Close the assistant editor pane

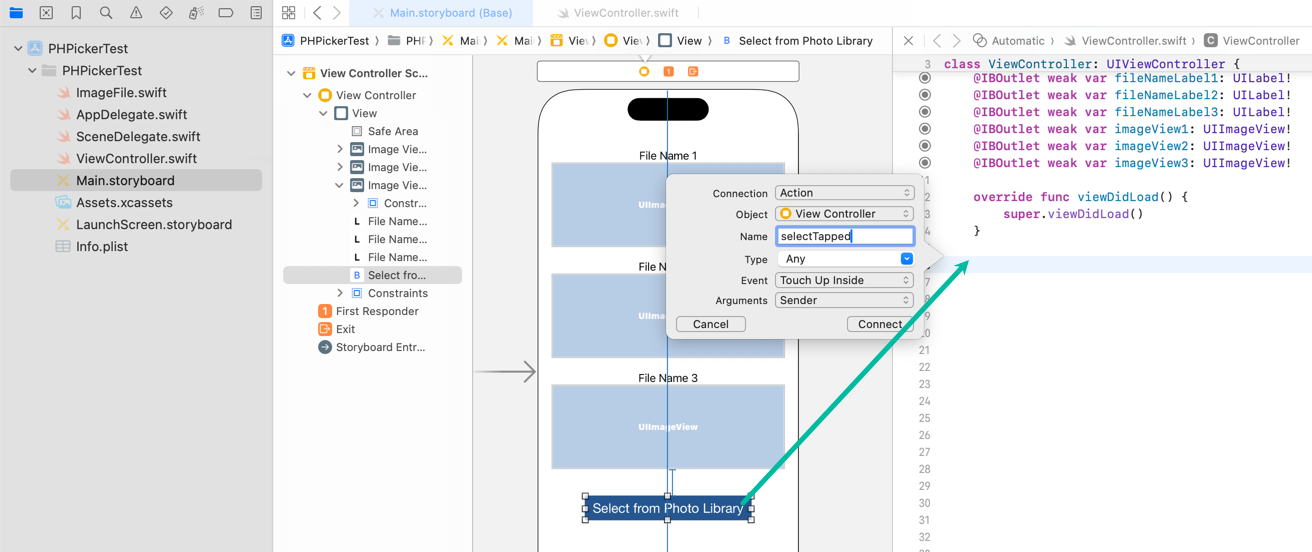click(x=908, y=41)
